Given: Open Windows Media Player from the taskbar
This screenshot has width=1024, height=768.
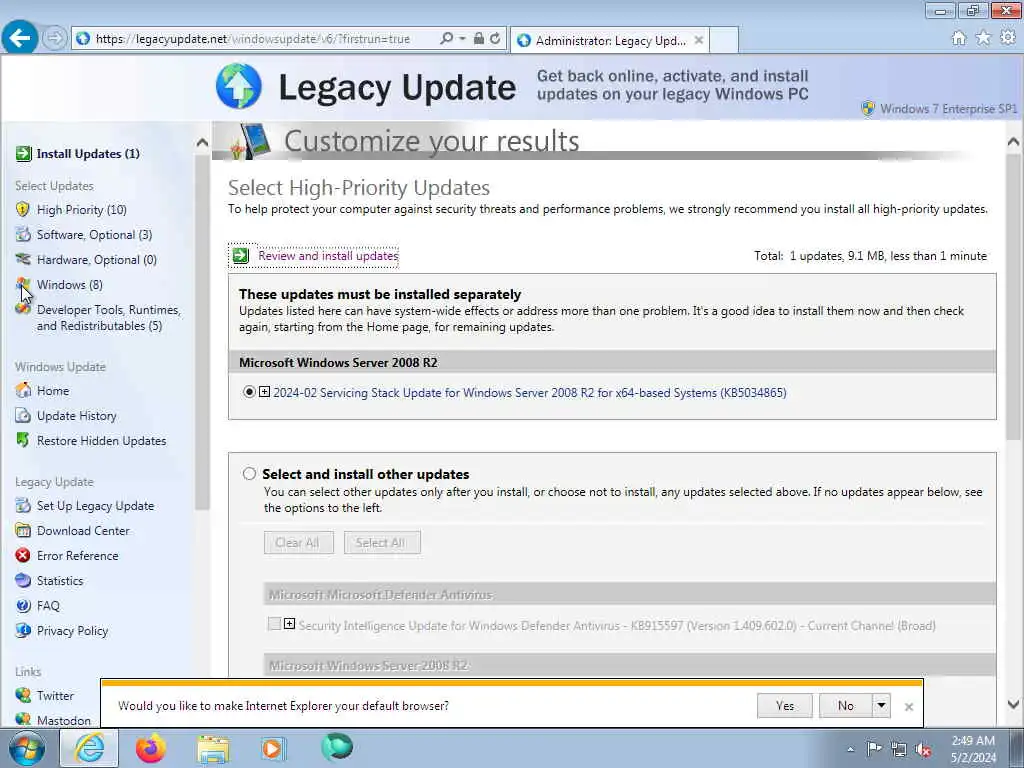Looking at the screenshot, I should [x=273, y=748].
